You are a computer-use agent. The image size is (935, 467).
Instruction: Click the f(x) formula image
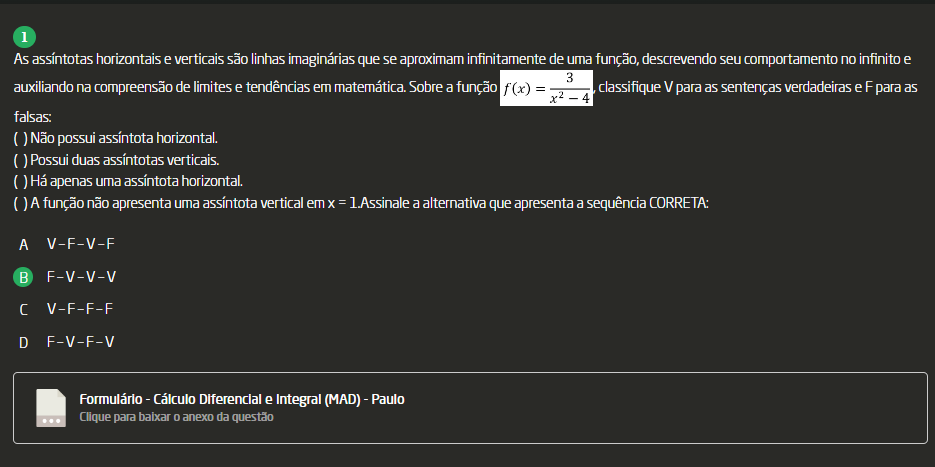[546, 88]
